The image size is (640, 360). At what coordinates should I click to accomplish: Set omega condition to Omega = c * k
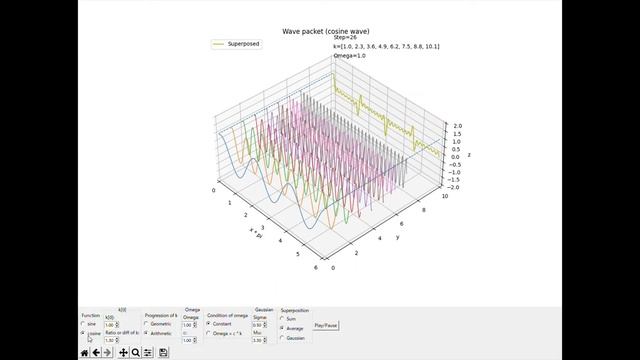(x=209, y=333)
